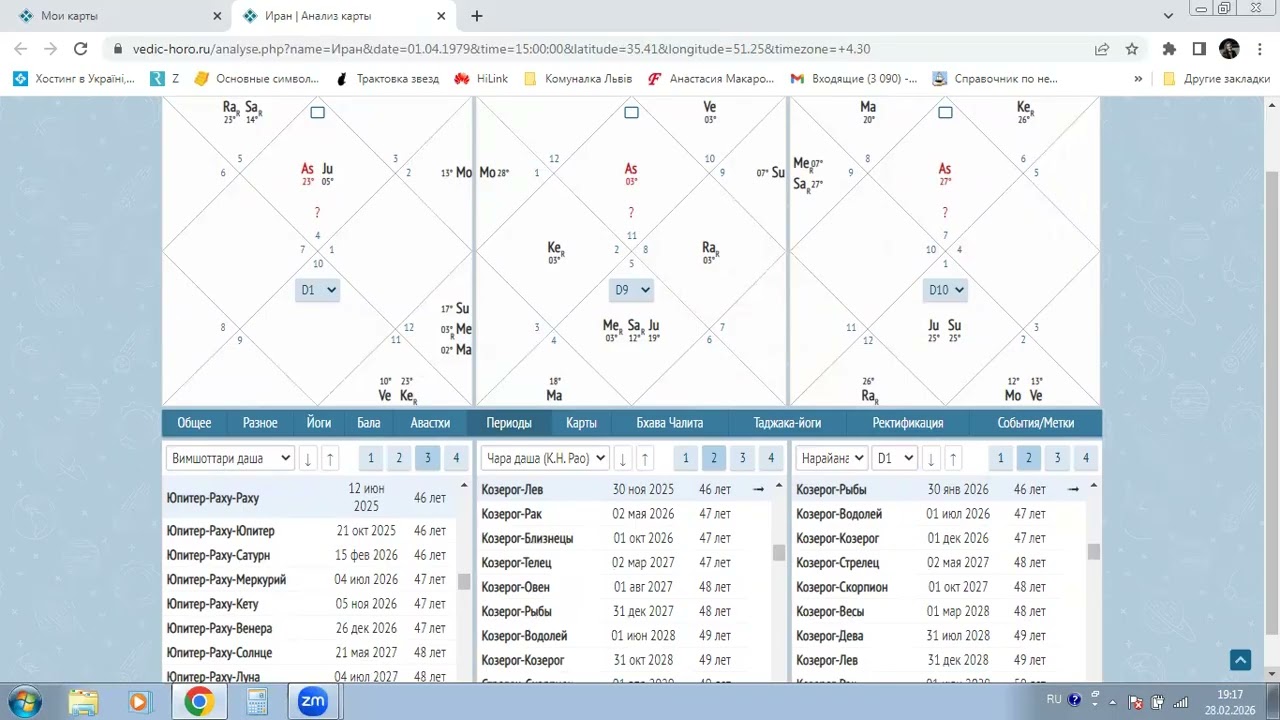
Task: Open Другие закладки folder
Action: coord(1216,78)
